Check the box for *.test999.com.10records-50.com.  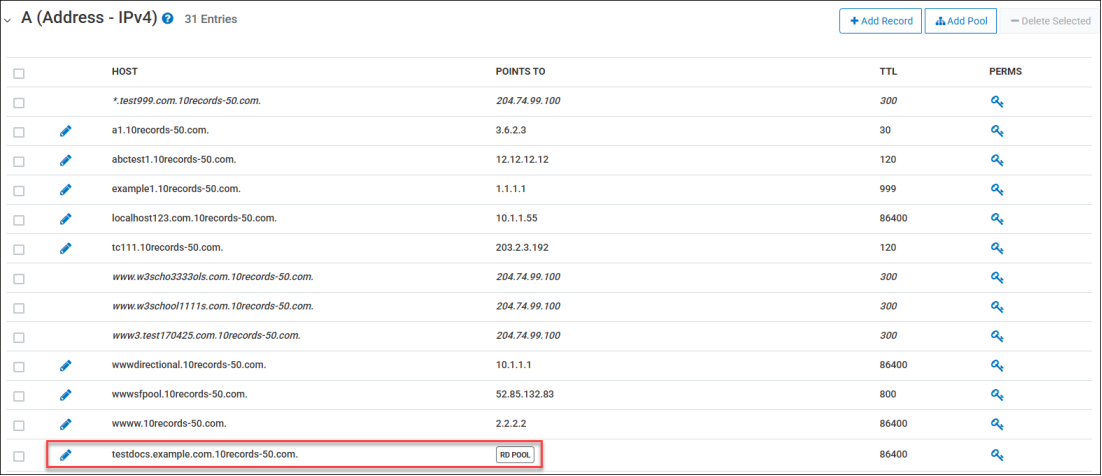click(19, 103)
